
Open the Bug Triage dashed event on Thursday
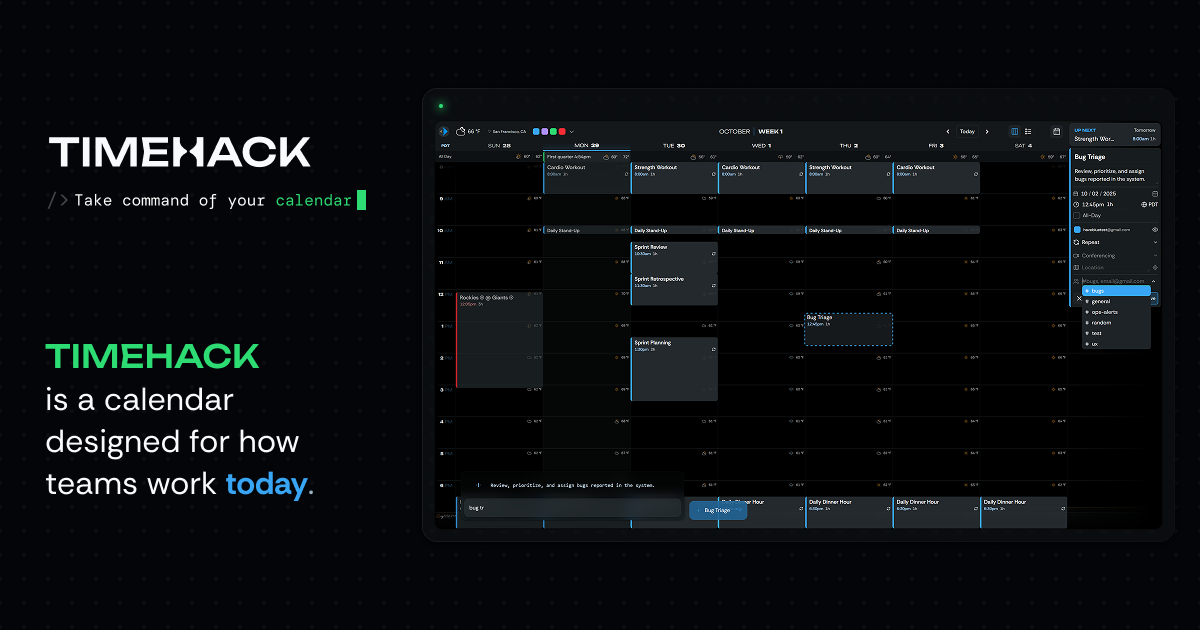tap(849, 330)
